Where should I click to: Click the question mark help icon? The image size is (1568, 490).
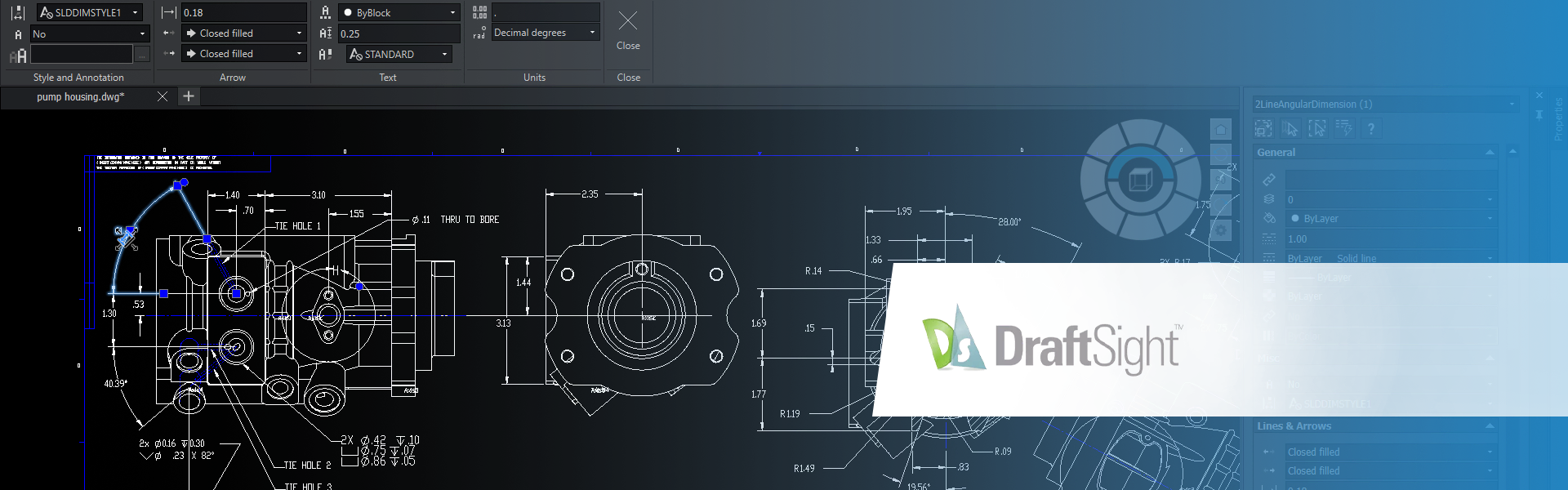pos(1371,129)
